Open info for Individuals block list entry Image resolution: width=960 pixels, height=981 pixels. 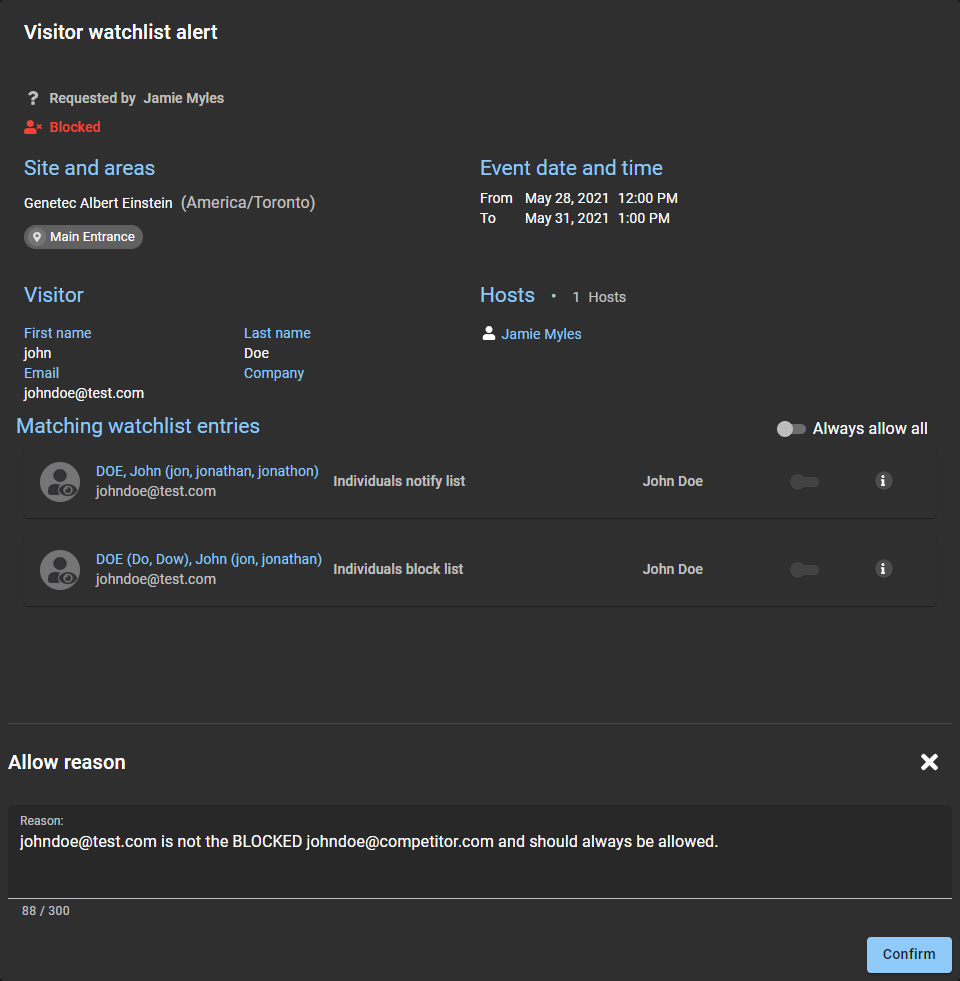click(883, 569)
